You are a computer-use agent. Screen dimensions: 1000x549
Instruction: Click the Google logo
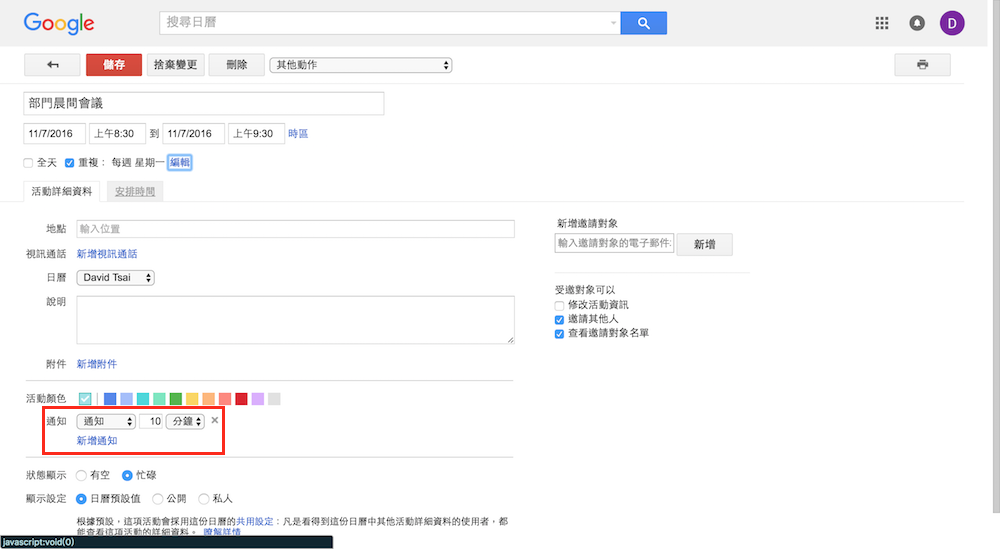pos(59,23)
